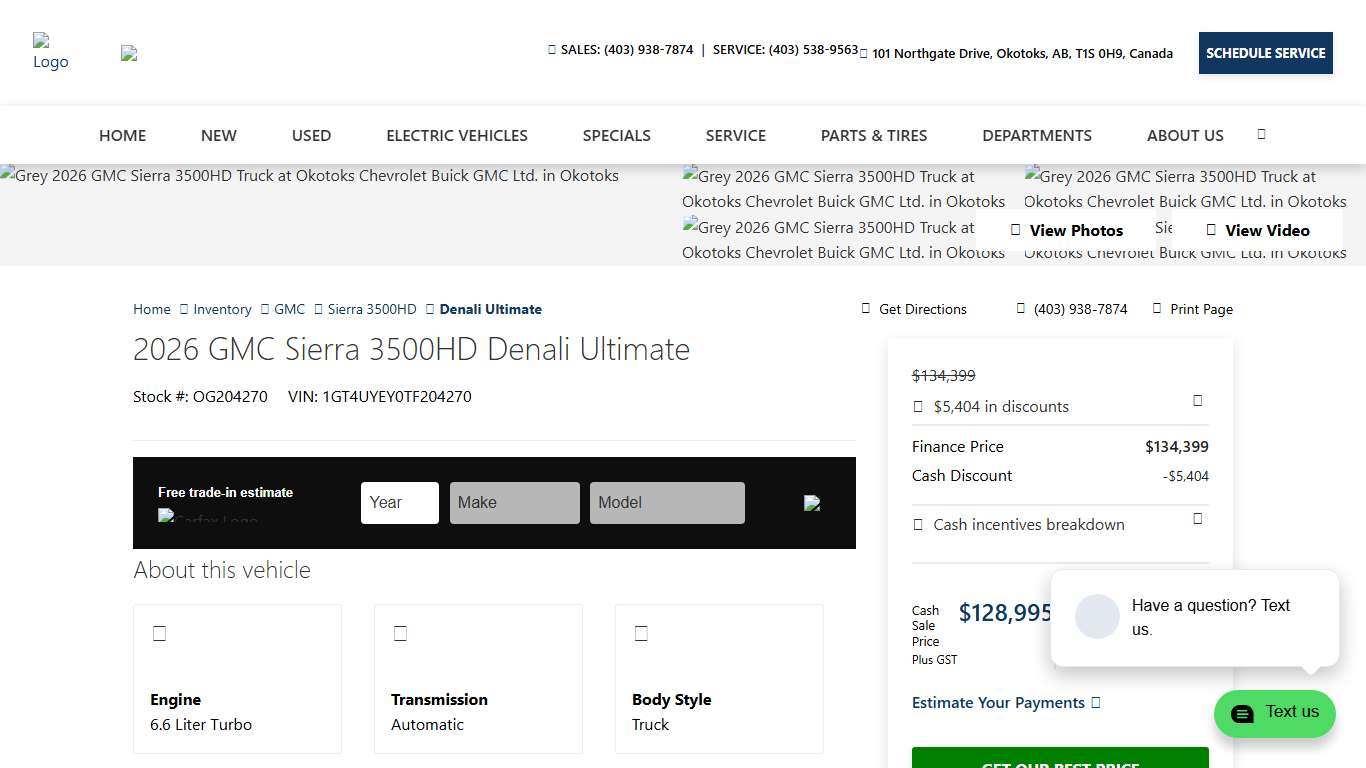Open the Parts & Tires menu
Viewport: 1366px width, 768px height.
pos(874,135)
